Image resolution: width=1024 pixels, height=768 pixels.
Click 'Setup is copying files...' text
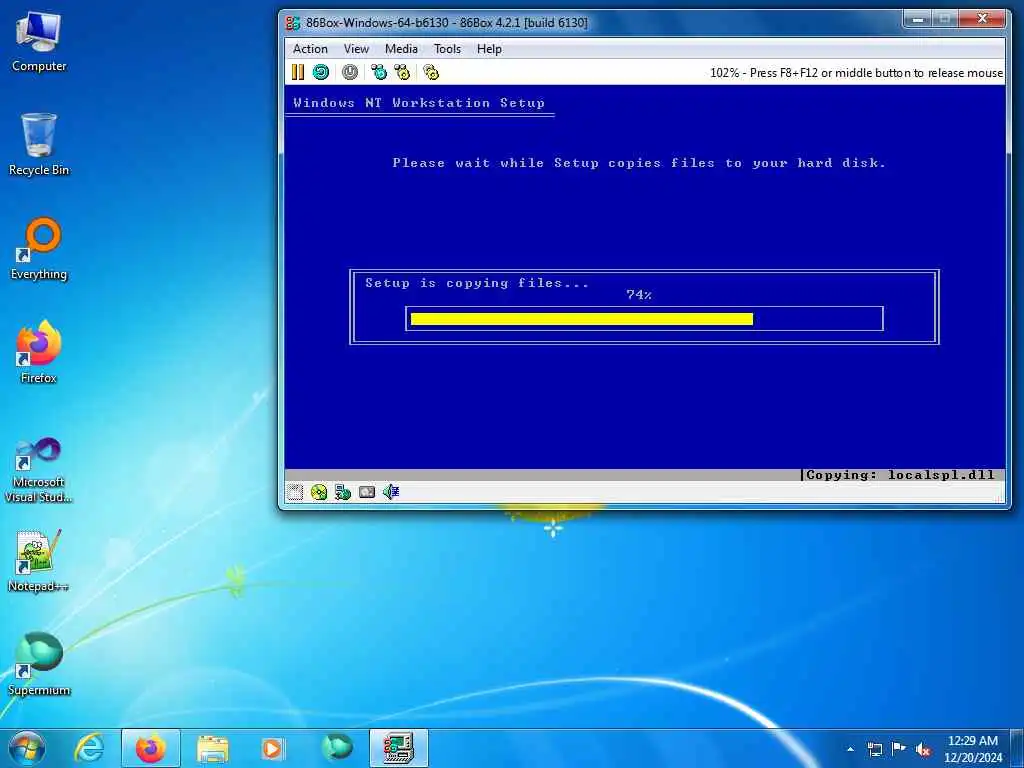pos(477,283)
